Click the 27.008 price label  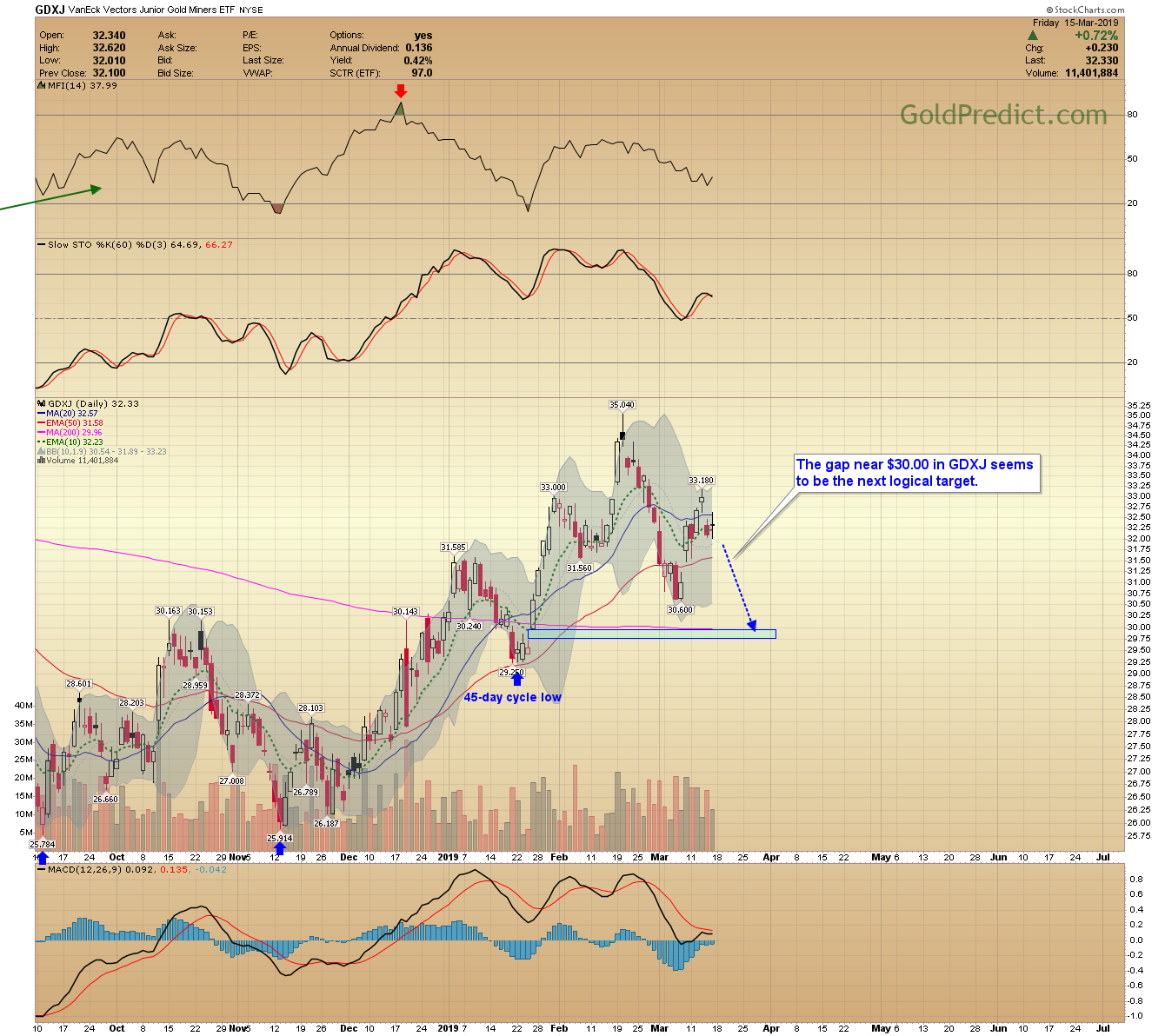[x=231, y=781]
